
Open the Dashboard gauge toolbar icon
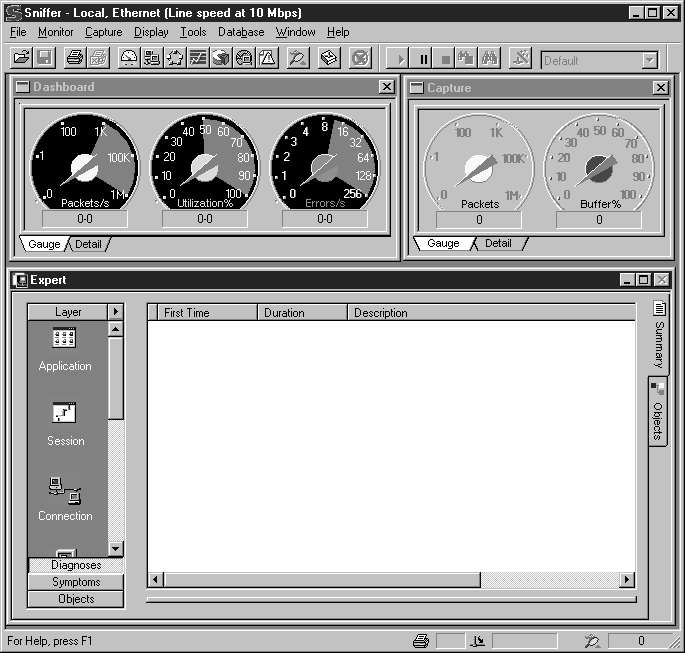(129, 58)
